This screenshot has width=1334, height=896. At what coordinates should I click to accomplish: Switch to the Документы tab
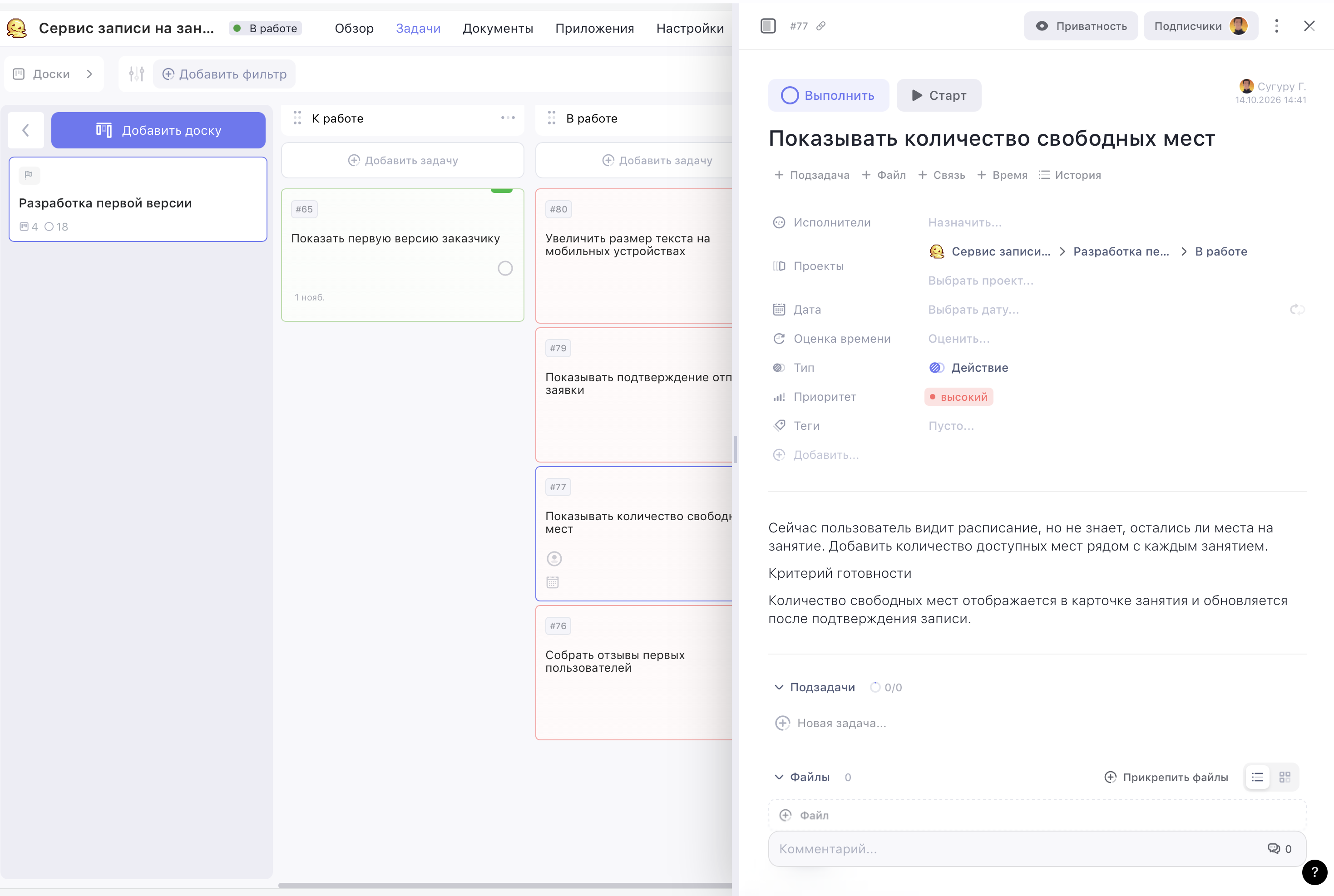497,29
